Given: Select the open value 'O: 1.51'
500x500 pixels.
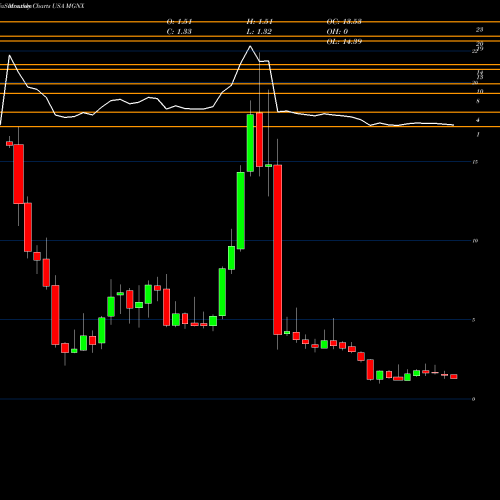Looking at the screenshot, I should point(179,22).
